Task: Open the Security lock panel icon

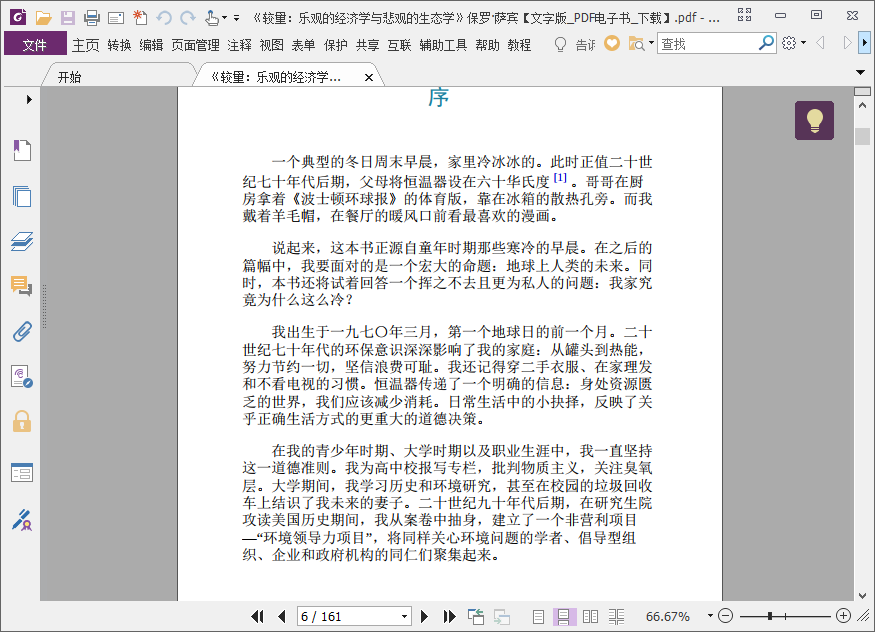Action: 22,422
